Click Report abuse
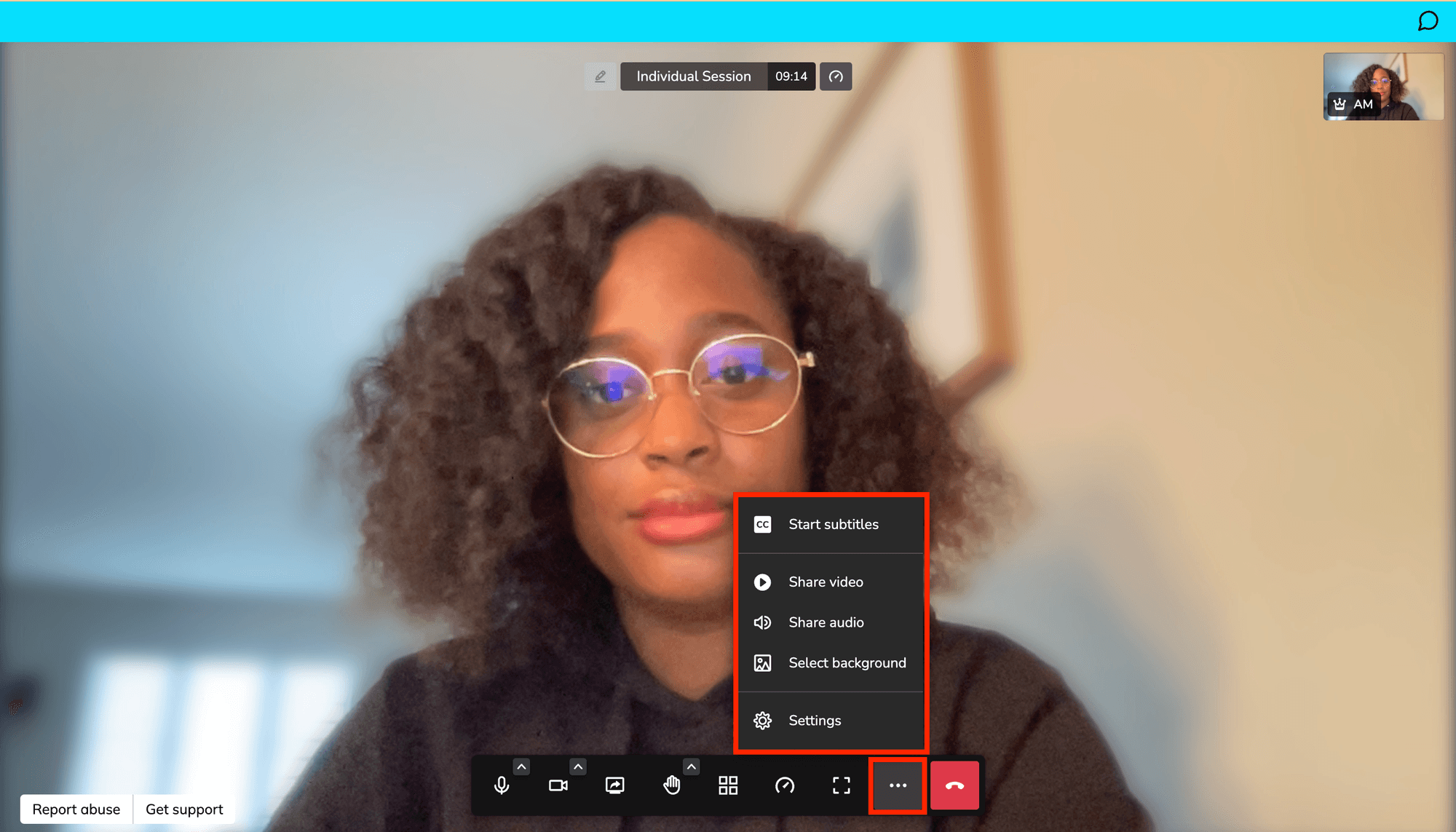Screen dimensions: 1456x832 76,809
